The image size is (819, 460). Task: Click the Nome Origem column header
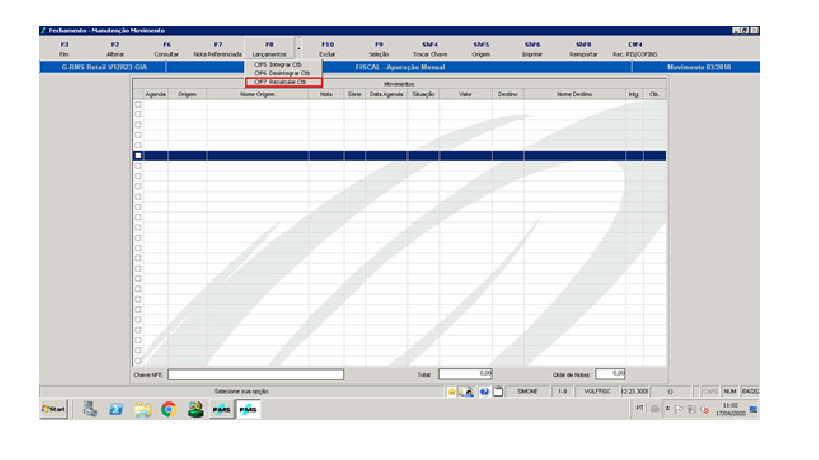point(258,94)
